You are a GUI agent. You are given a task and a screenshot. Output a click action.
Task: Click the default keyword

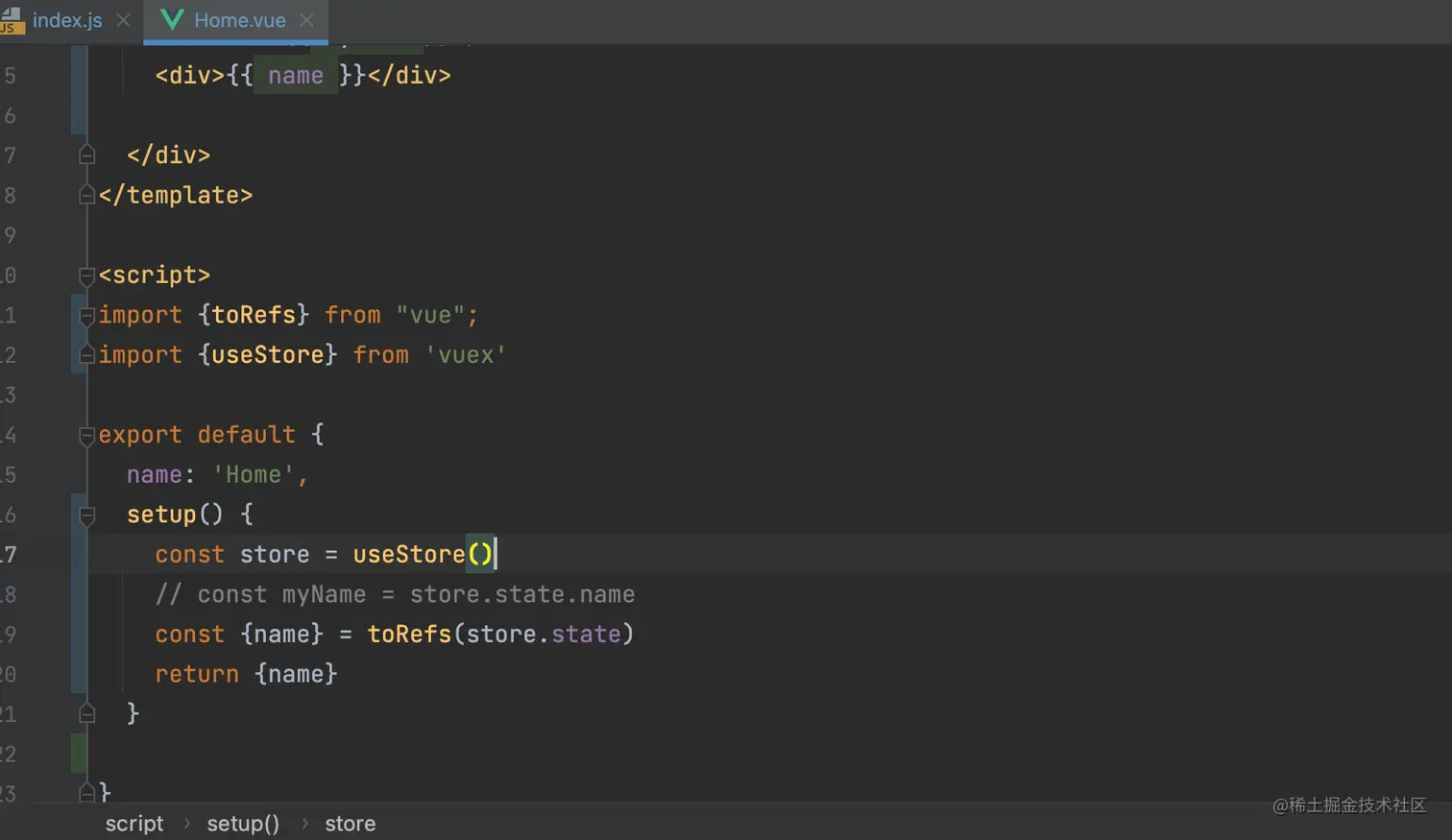[247, 435]
